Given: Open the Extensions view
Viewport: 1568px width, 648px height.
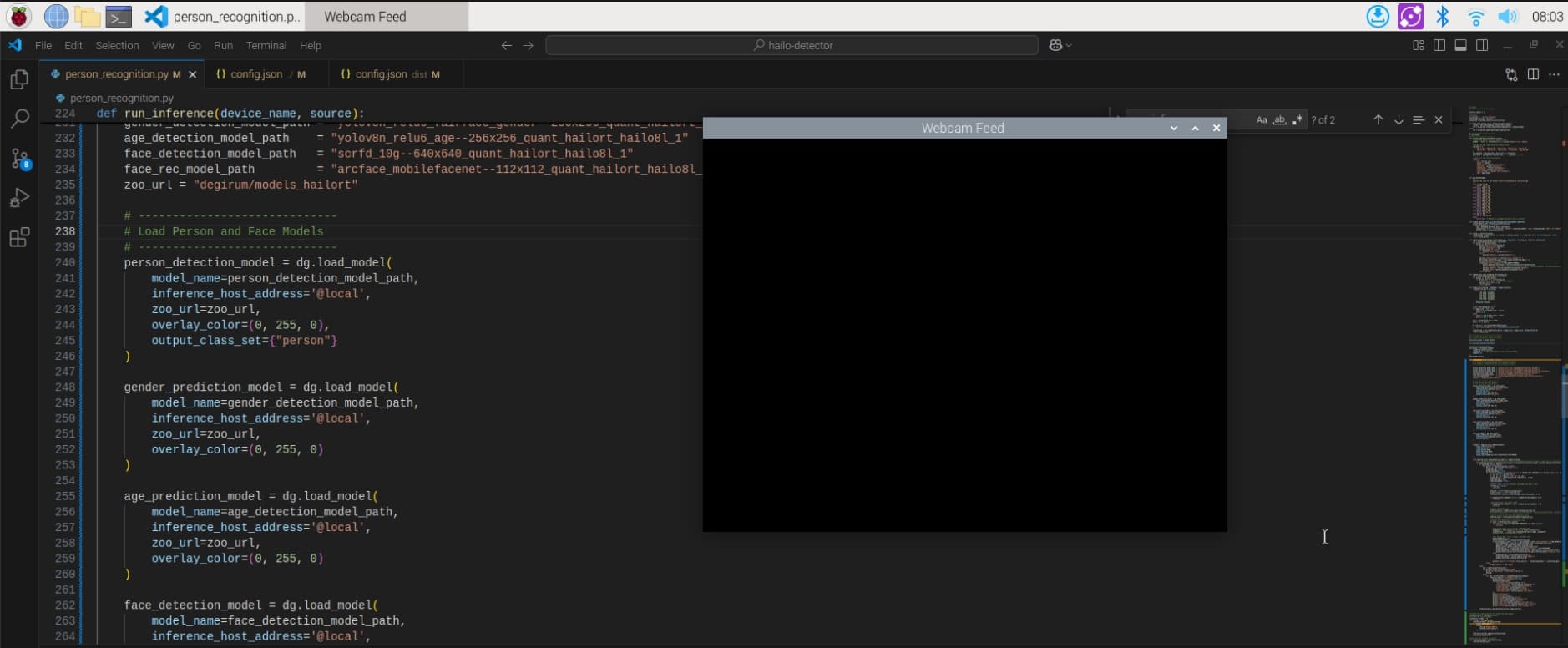Looking at the screenshot, I should pos(19,237).
